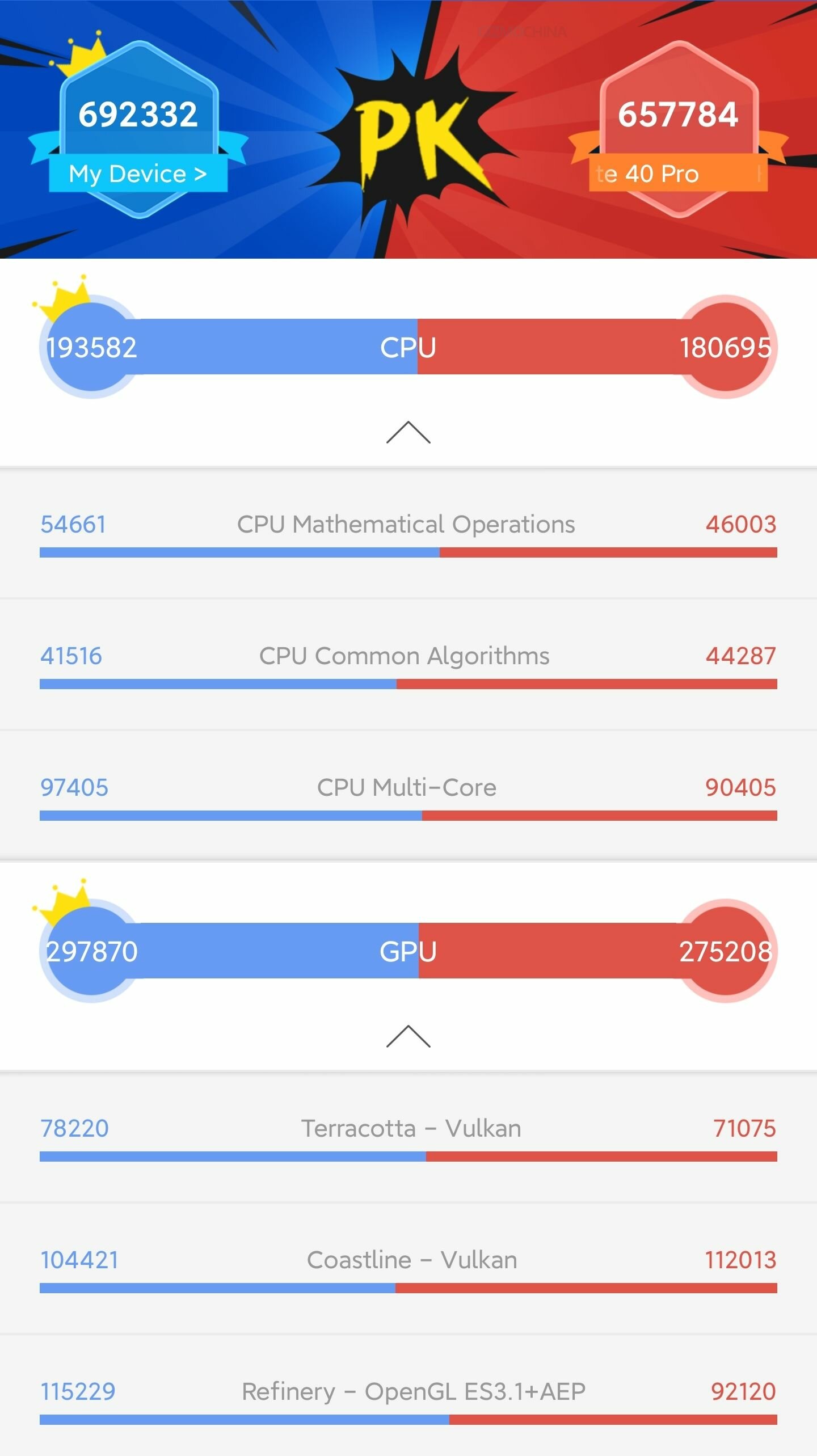Viewport: 817px width, 1456px height.
Task: Tap the red CPU score circle 180695
Action: [x=726, y=347]
